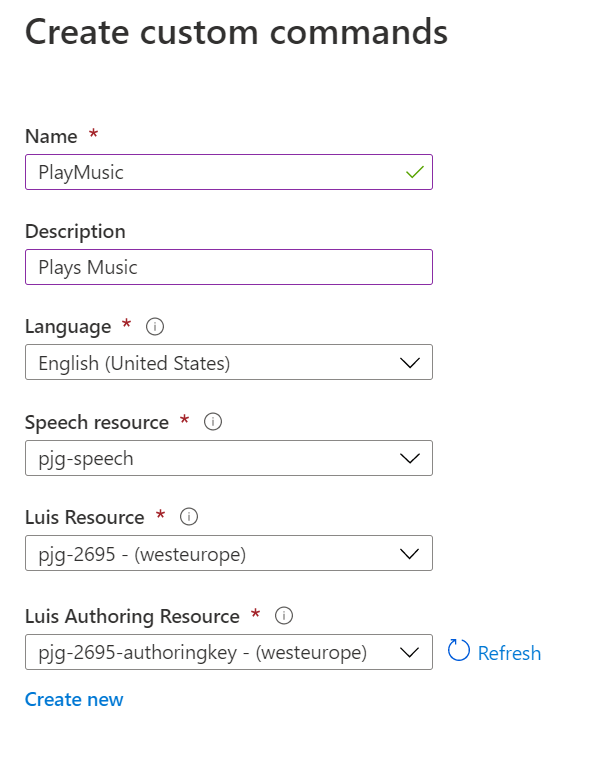Expand the Luis Authoring Resource pjg-2695-authoringkey dropdown
This screenshot has width=602, height=766.
click(210, 652)
